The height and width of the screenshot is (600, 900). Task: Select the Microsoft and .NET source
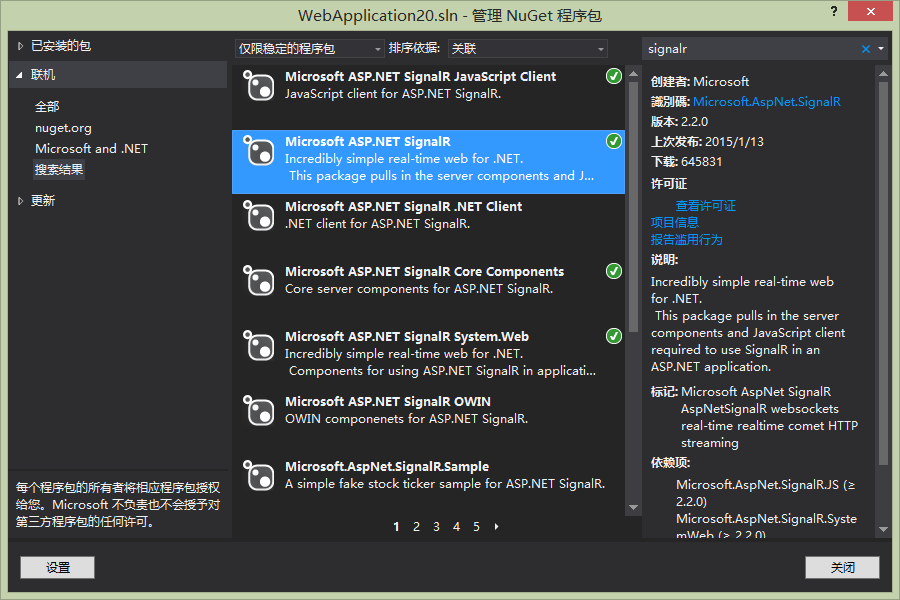tap(91, 149)
